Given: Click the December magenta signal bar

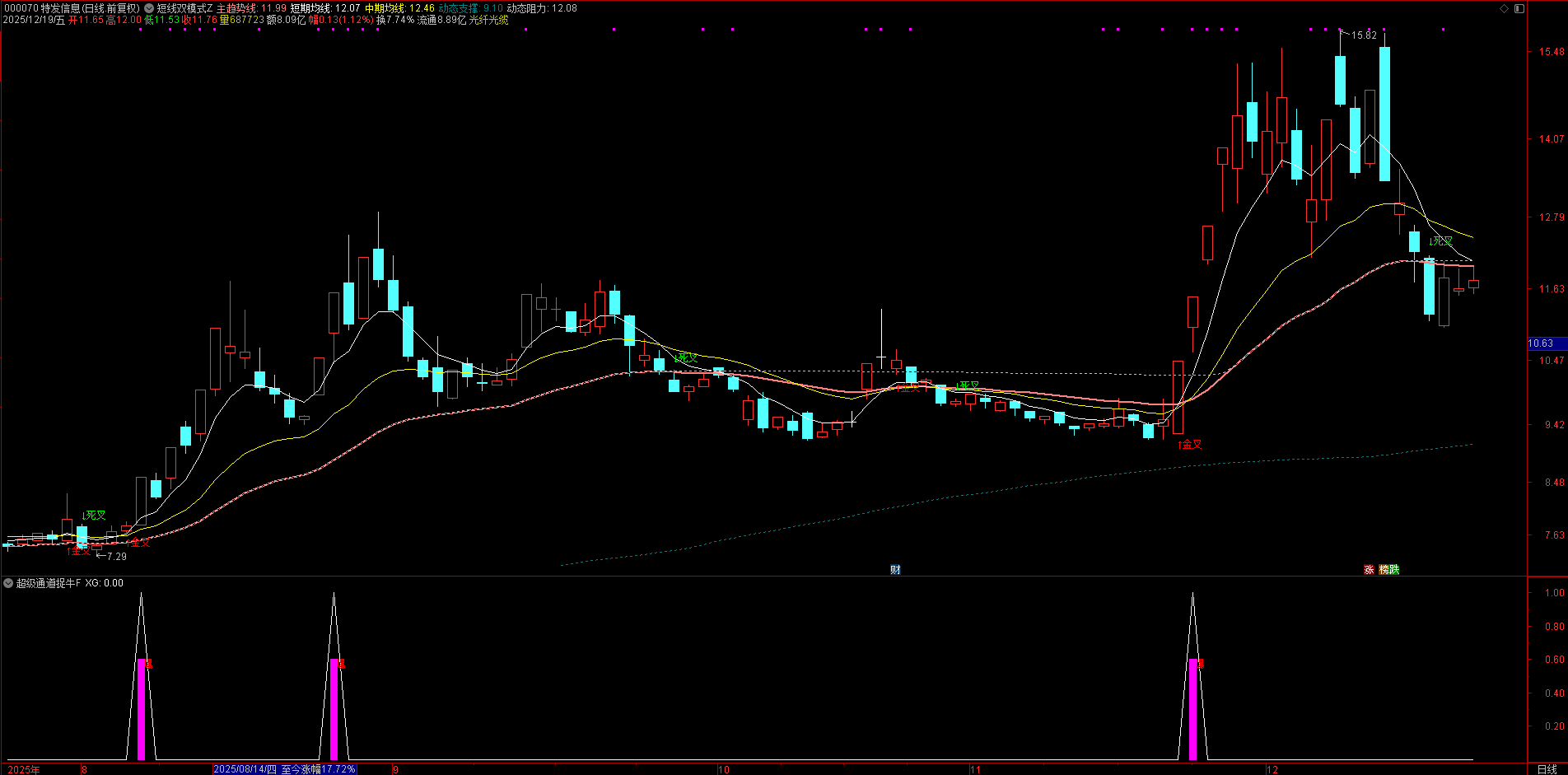Looking at the screenshot, I should coord(1192,708).
